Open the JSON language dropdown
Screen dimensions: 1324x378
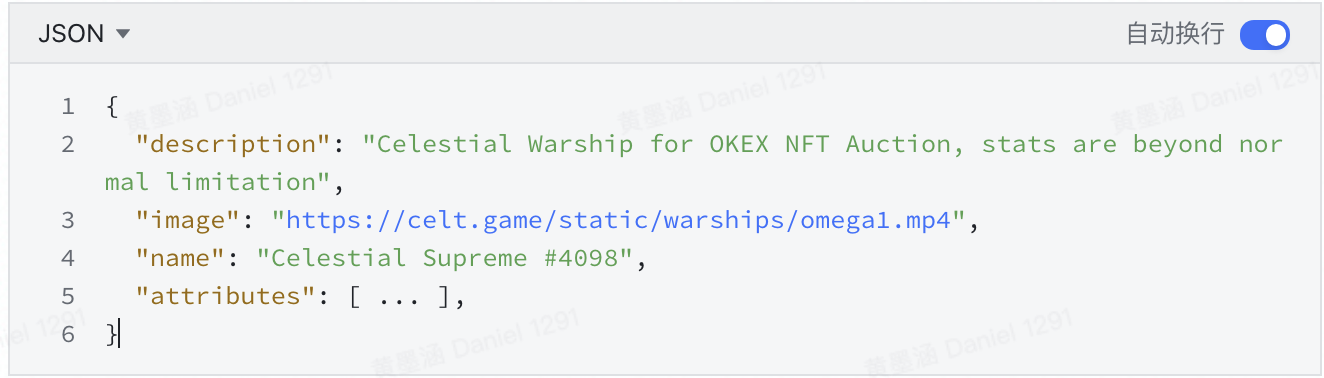[x=84, y=34]
